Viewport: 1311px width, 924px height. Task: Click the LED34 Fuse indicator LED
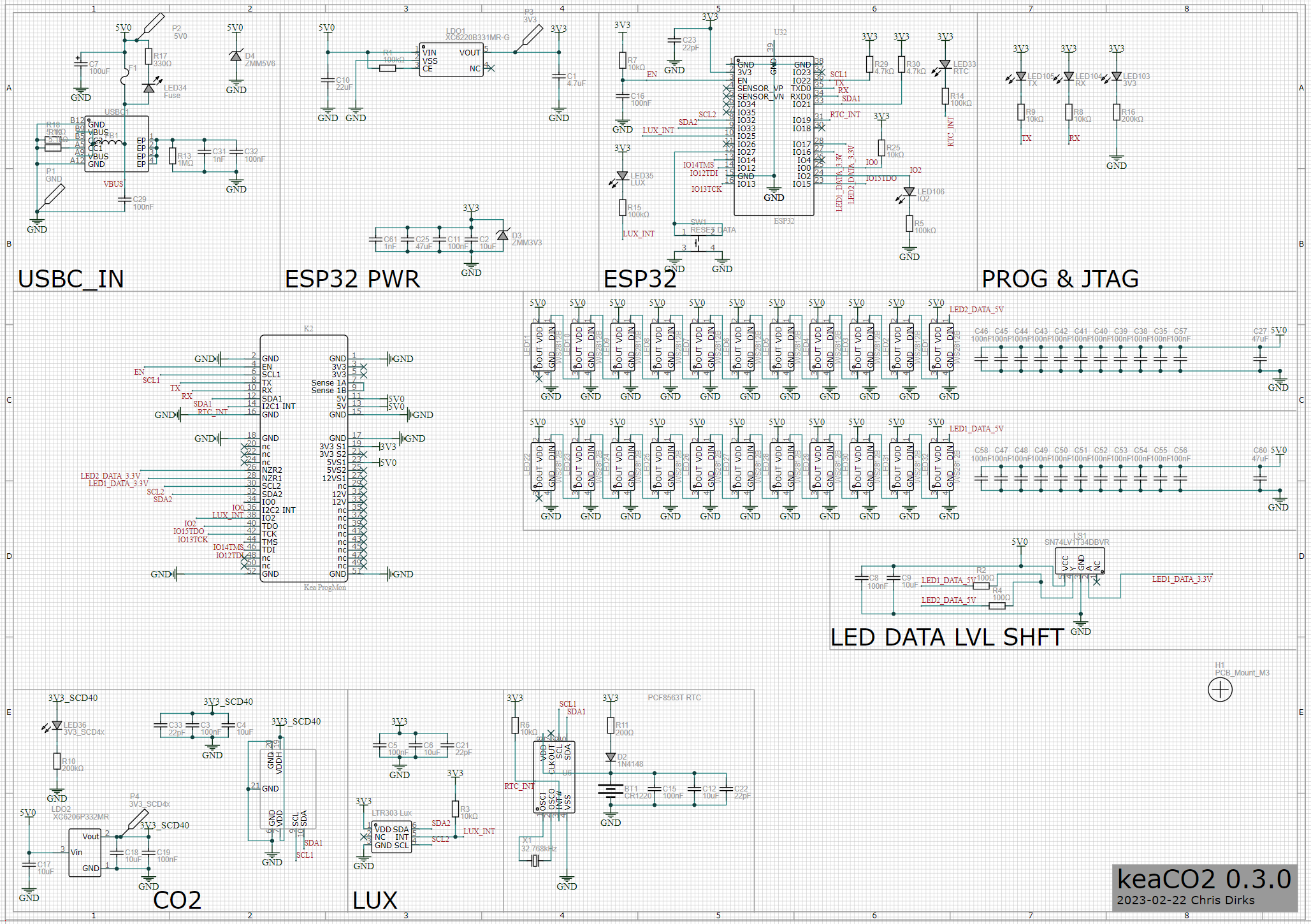point(150,88)
